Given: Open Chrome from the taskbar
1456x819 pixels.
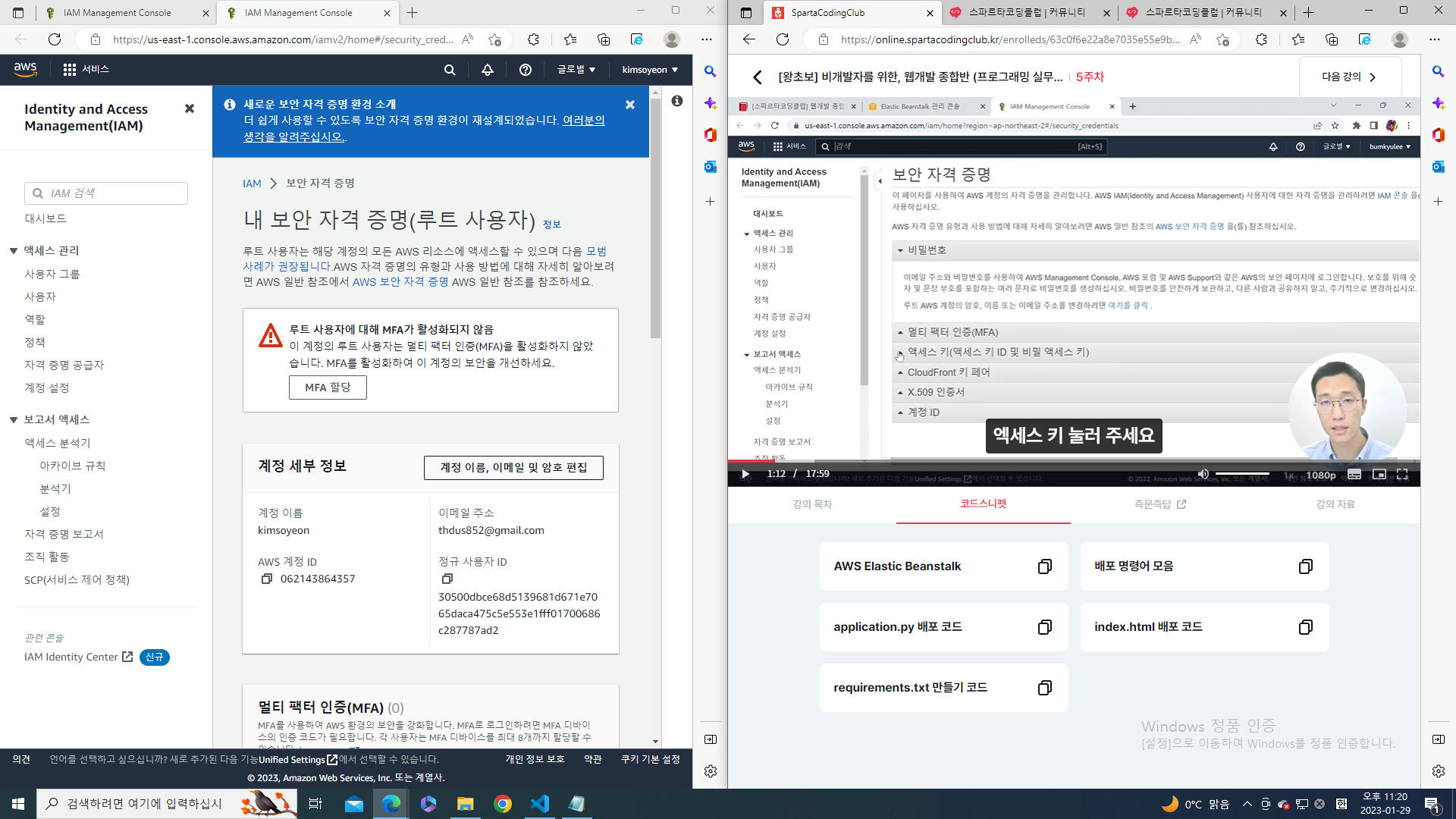Looking at the screenshot, I should point(503,804).
